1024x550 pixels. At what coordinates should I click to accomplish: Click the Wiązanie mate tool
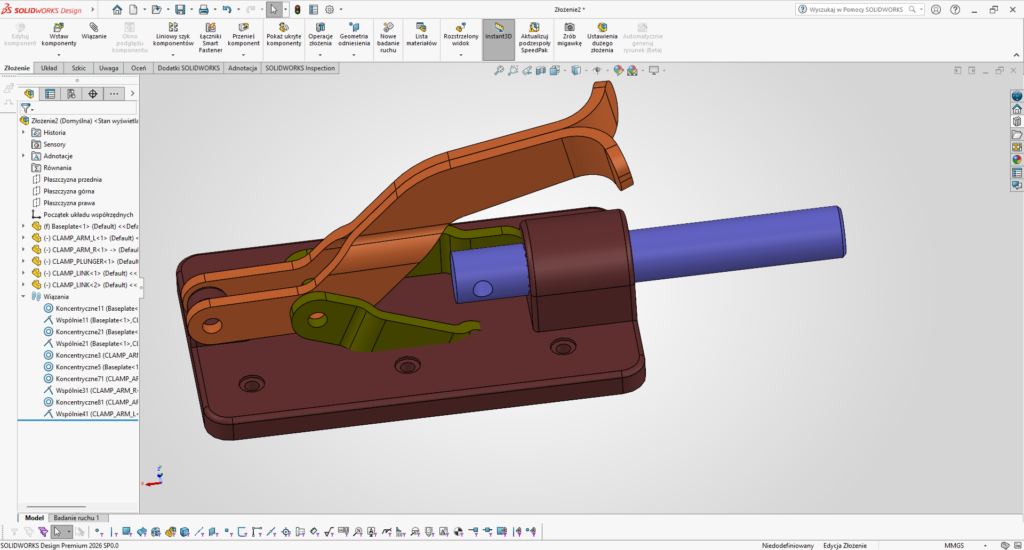[x=94, y=32]
